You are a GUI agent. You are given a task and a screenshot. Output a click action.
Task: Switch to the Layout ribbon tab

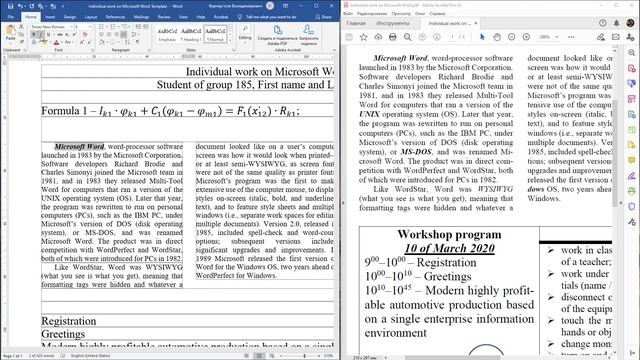[91, 17]
